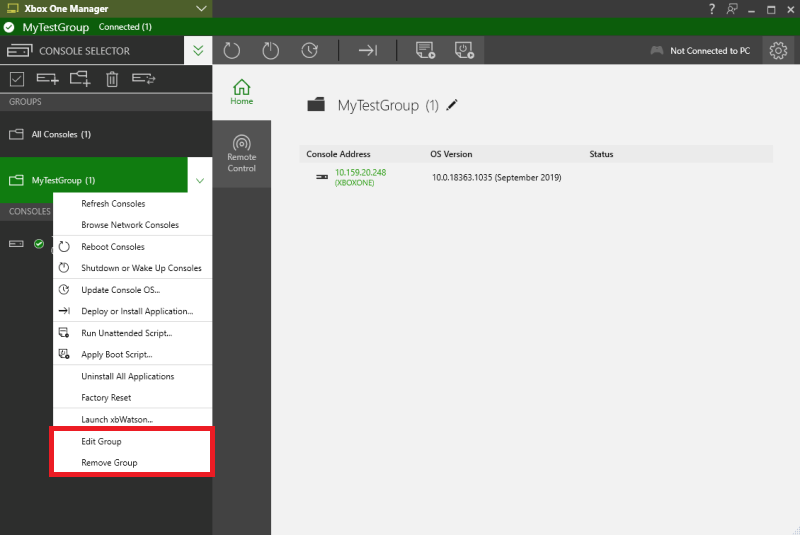The image size is (800, 535).
Task: Toggle the select-all checkbox icon in sidebar
Action: (17, 79)
